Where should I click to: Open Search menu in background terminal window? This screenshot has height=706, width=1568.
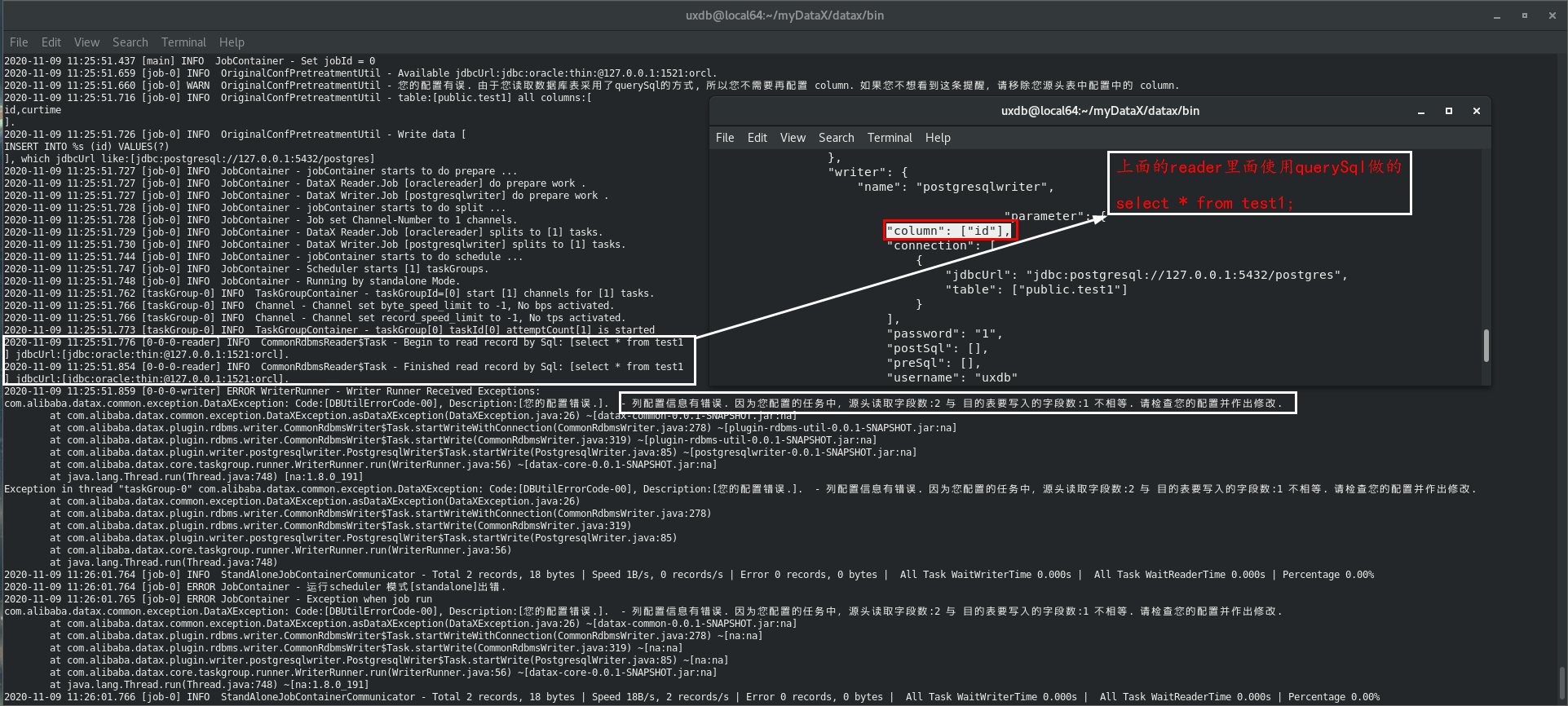point(130,42)
